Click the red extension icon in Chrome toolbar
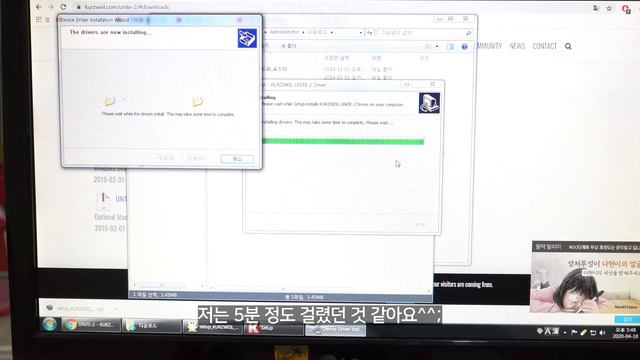The height and width of the screenshot is (360, 640). (626, 9)
